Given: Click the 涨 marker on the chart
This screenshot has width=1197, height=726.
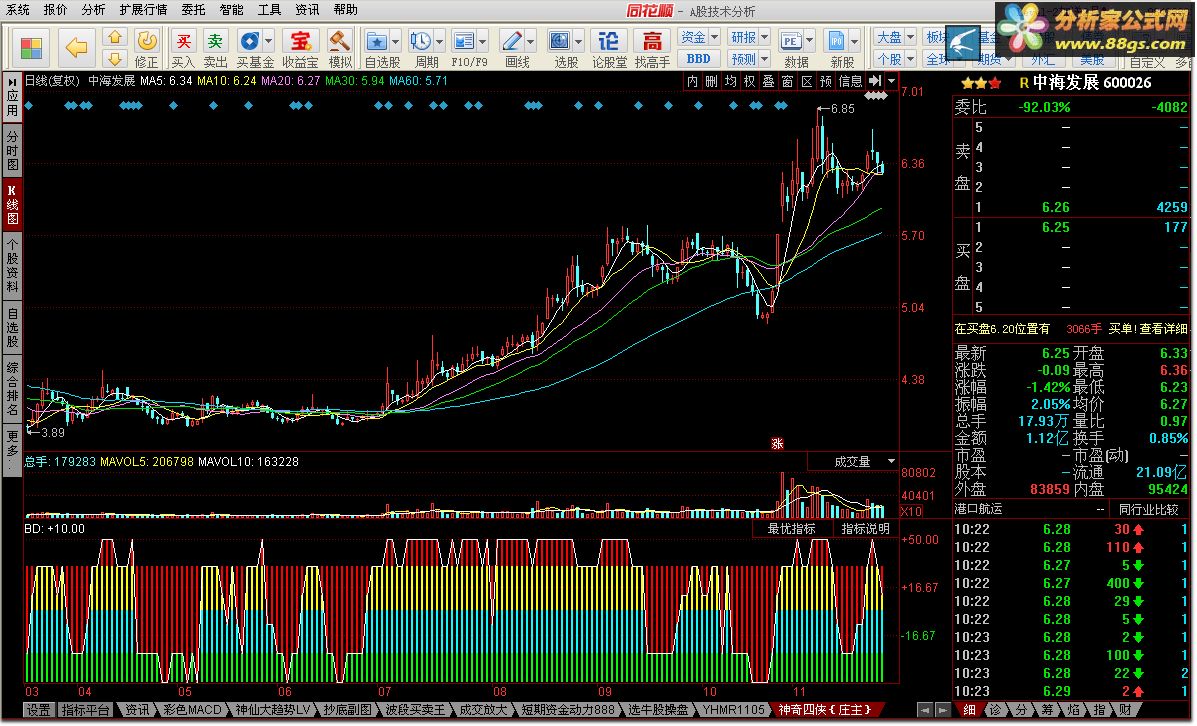Looking at the screenshot, I should 777,444.
